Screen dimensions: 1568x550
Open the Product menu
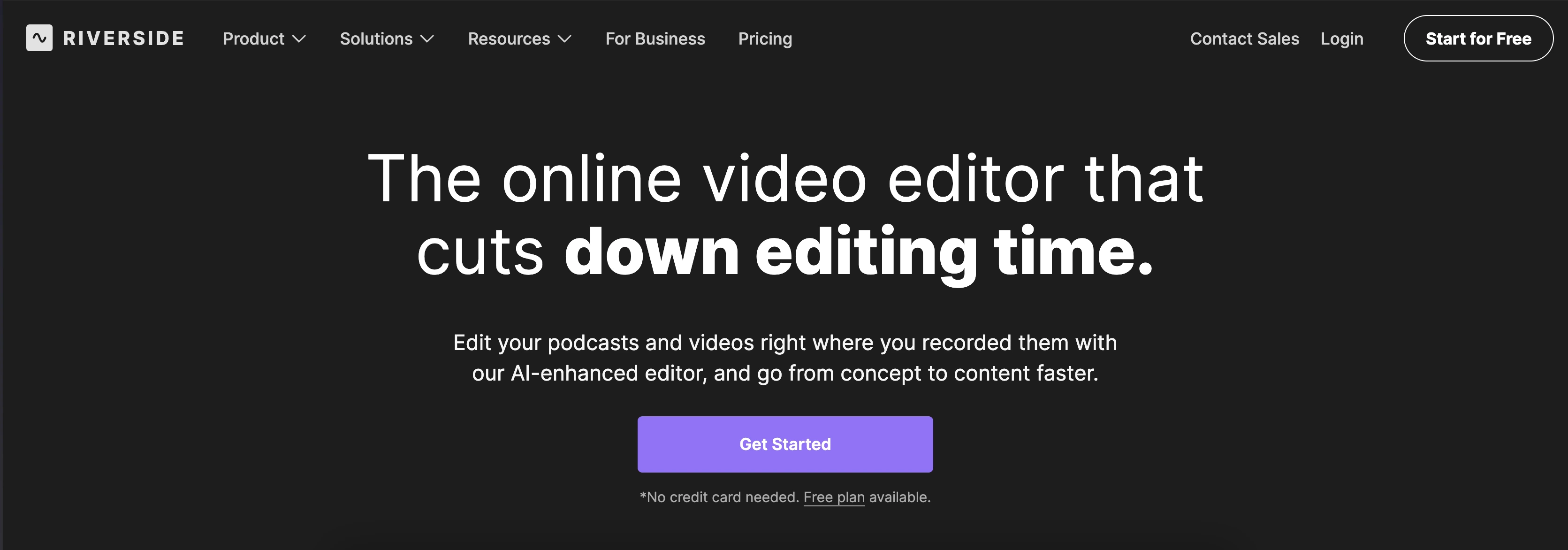click(253, 39)
